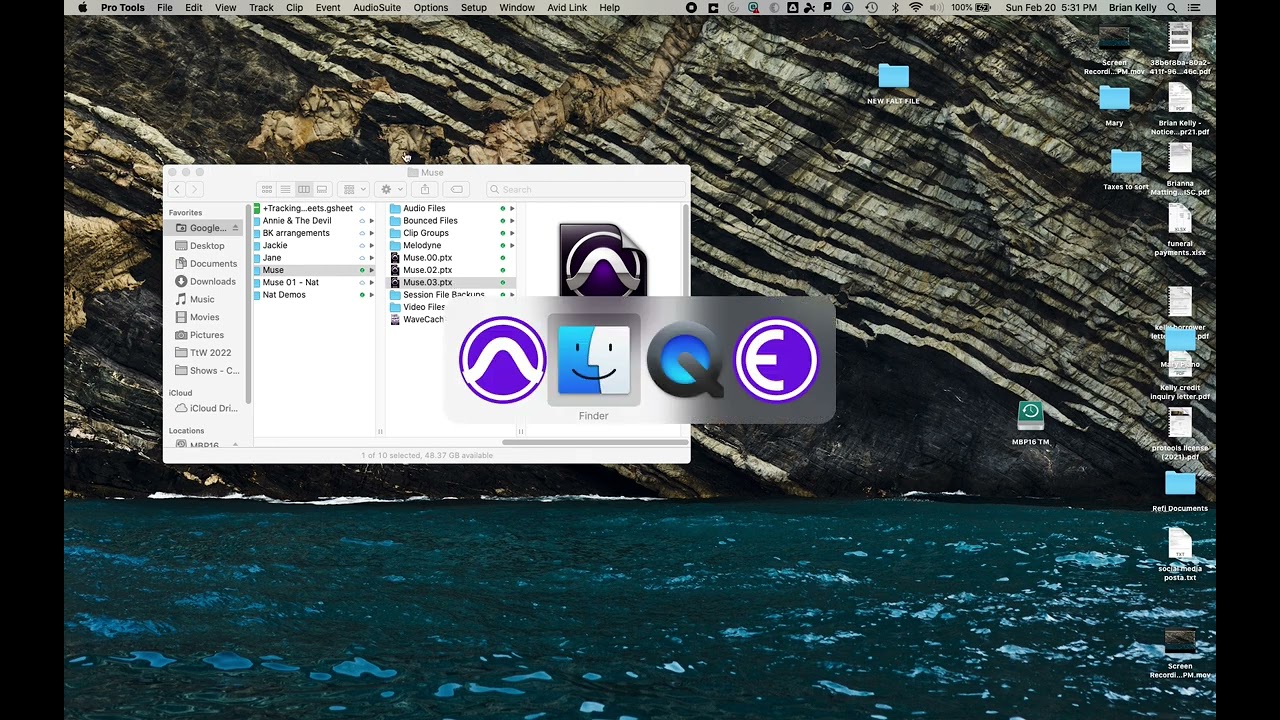This screenshot has width=1280, height=720.
Task: Click Brian Kelly user menu
Action: [x=1133, y=7]
